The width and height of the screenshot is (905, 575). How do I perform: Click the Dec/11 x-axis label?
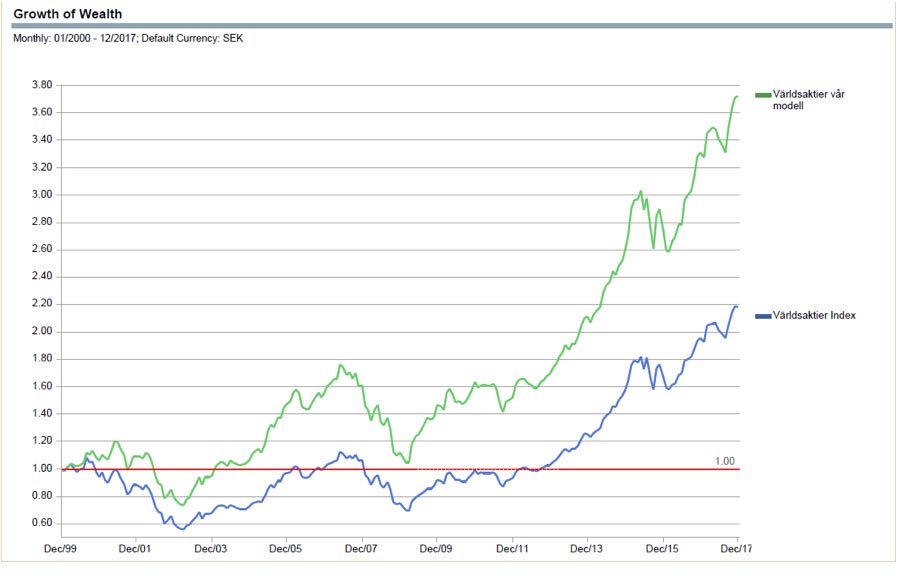pos(512,548)
